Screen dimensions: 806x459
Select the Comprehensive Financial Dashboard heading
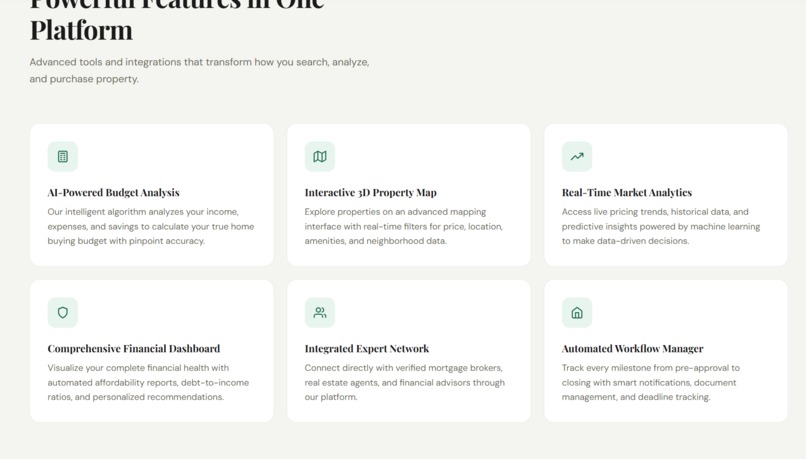pos(134,348)
